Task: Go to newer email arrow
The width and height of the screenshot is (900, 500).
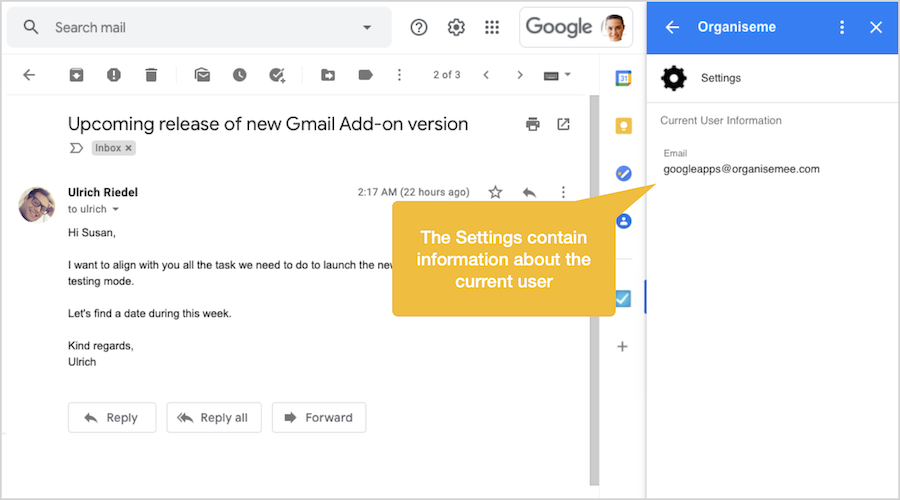Action: (x=486, y=75)
